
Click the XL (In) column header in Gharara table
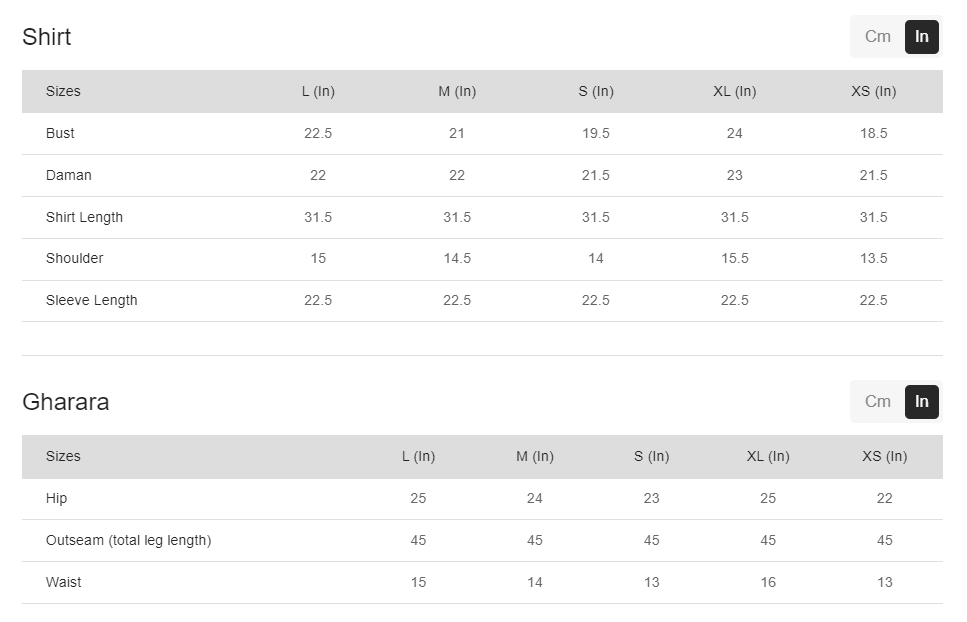click(768, 456)
